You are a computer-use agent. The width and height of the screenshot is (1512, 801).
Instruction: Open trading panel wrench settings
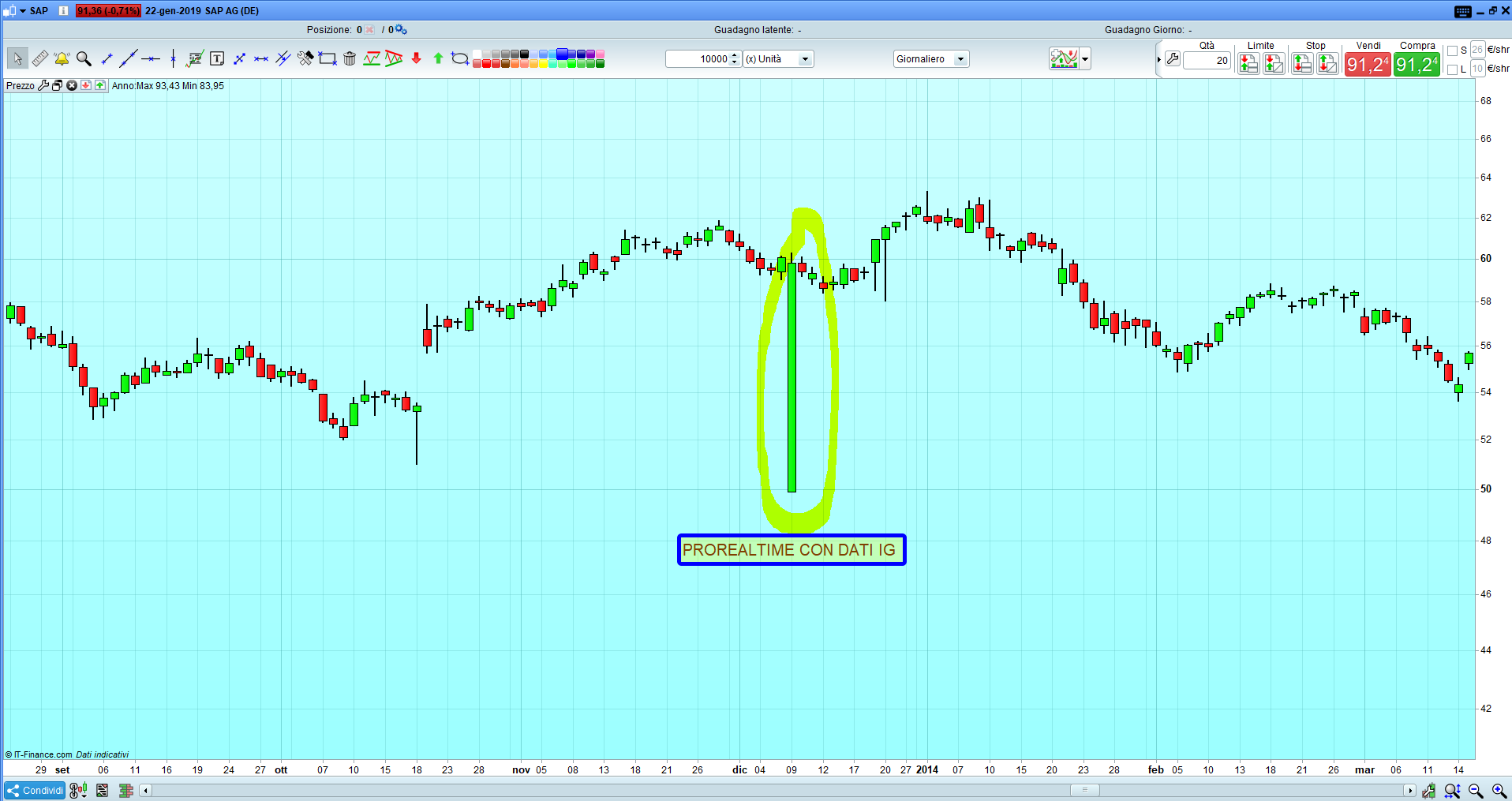click(x=1173, y=59)
